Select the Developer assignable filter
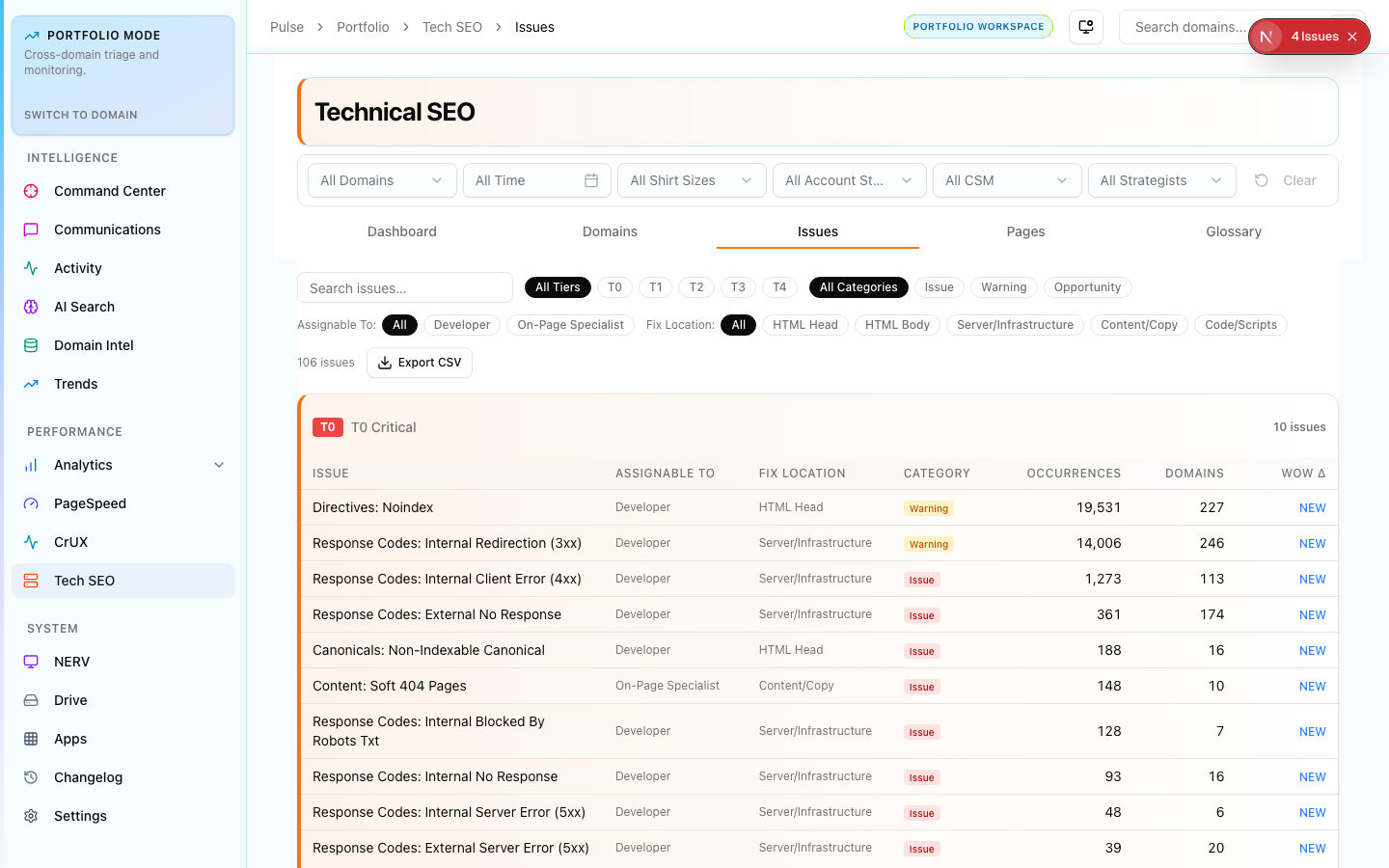Viewport: 1389px width, 868px height. pyautogui.click(x=462, y=325)
